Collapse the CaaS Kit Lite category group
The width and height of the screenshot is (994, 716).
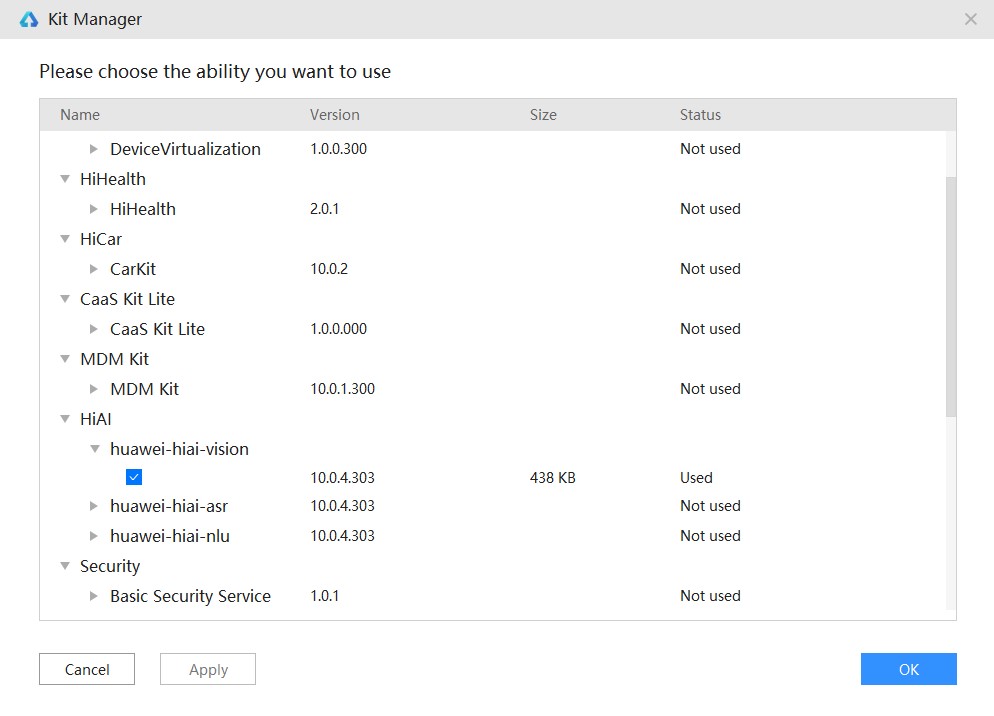pyautogui.click(x=65, y=299)
